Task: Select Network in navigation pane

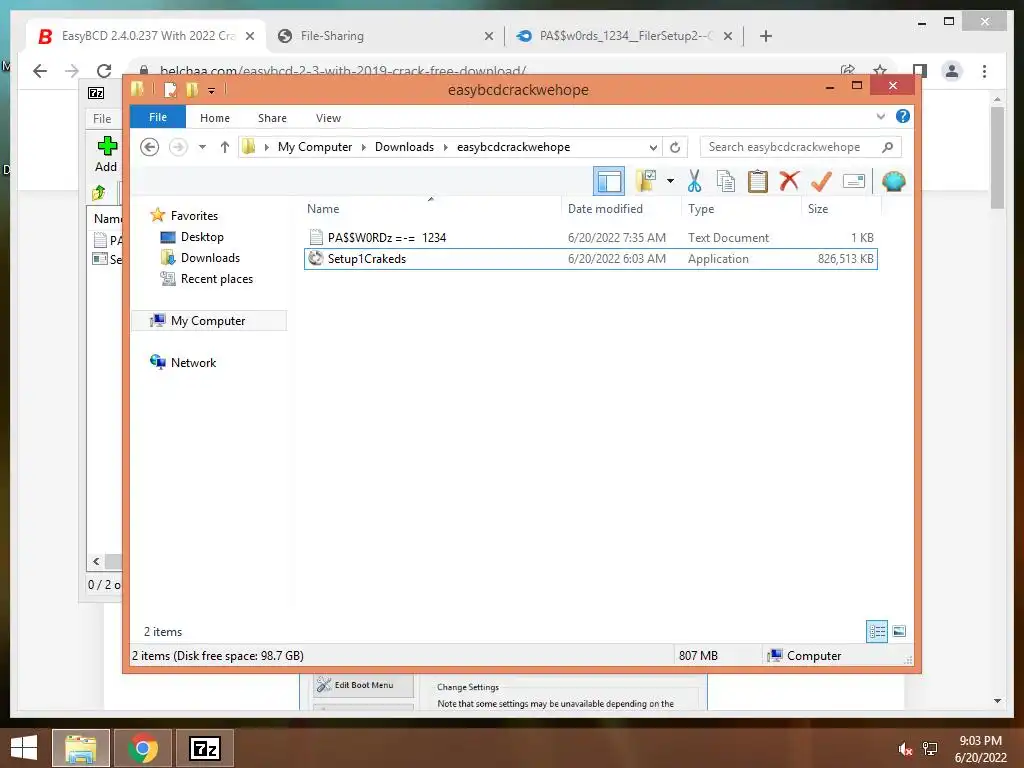Action: point(193,362)
